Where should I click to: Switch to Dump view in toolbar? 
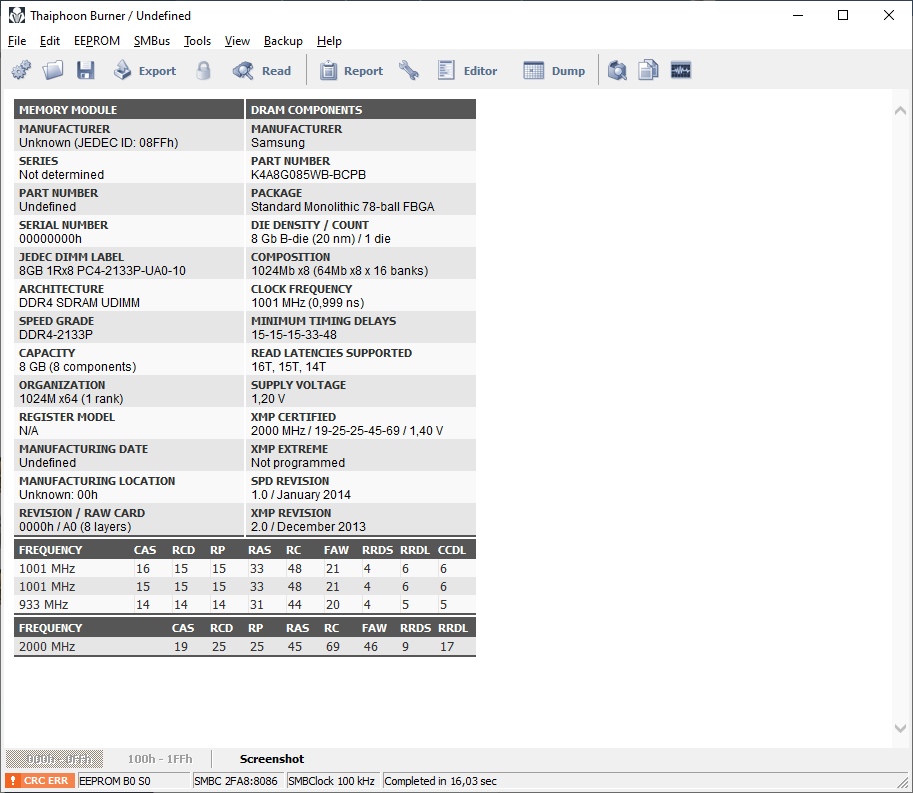click(x=554, y=70)
